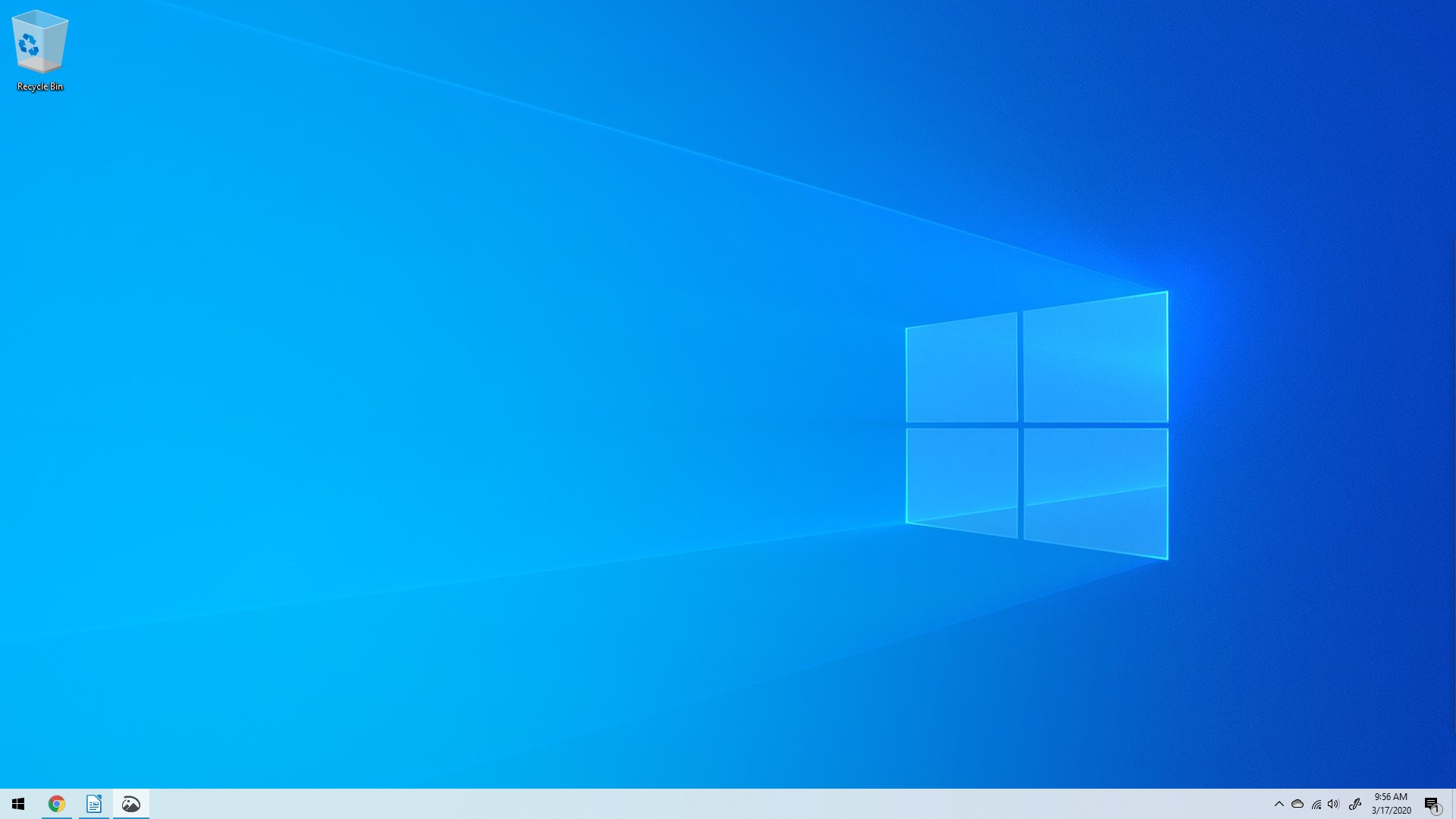Open Windows Ink Workspace pen icon
Image resolution: width=1456 pixels, height=819 pixels.
click(1355, 804)
